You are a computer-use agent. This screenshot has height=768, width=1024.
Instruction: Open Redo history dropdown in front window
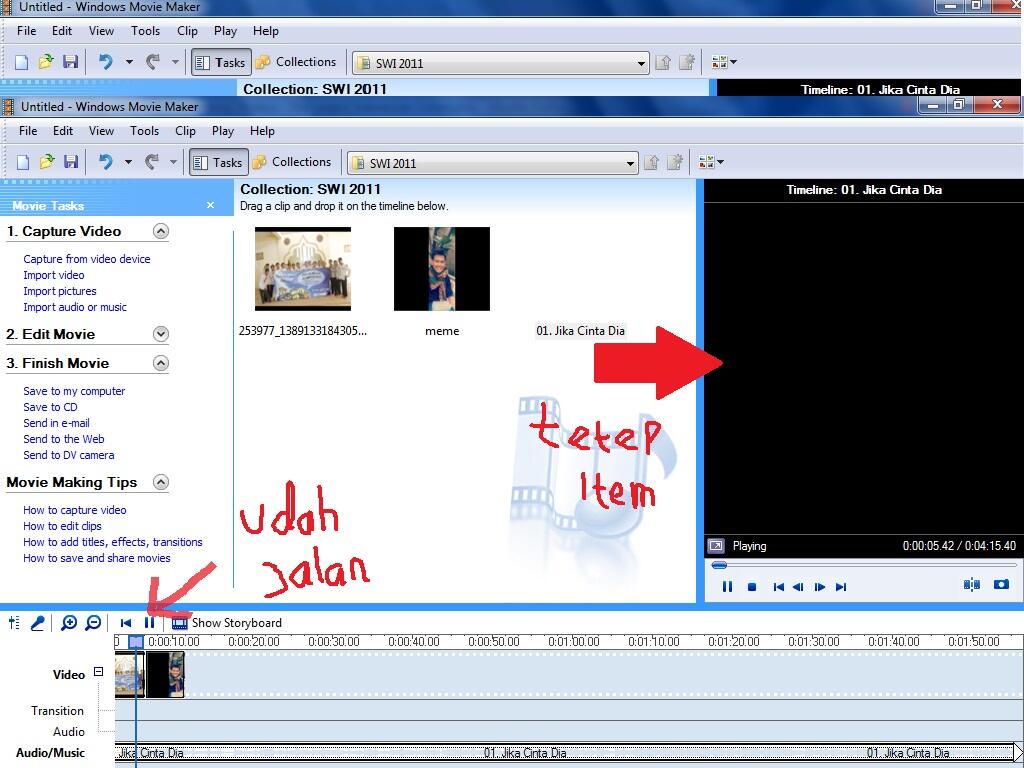(x=173, y=162)
